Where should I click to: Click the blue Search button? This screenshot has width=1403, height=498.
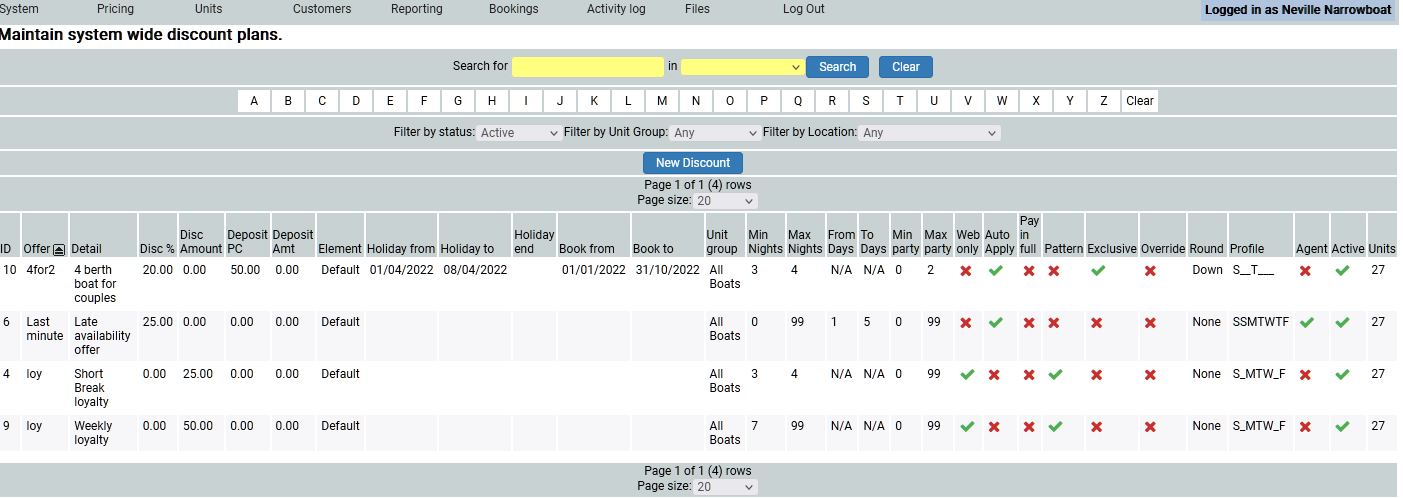(837, 67)
